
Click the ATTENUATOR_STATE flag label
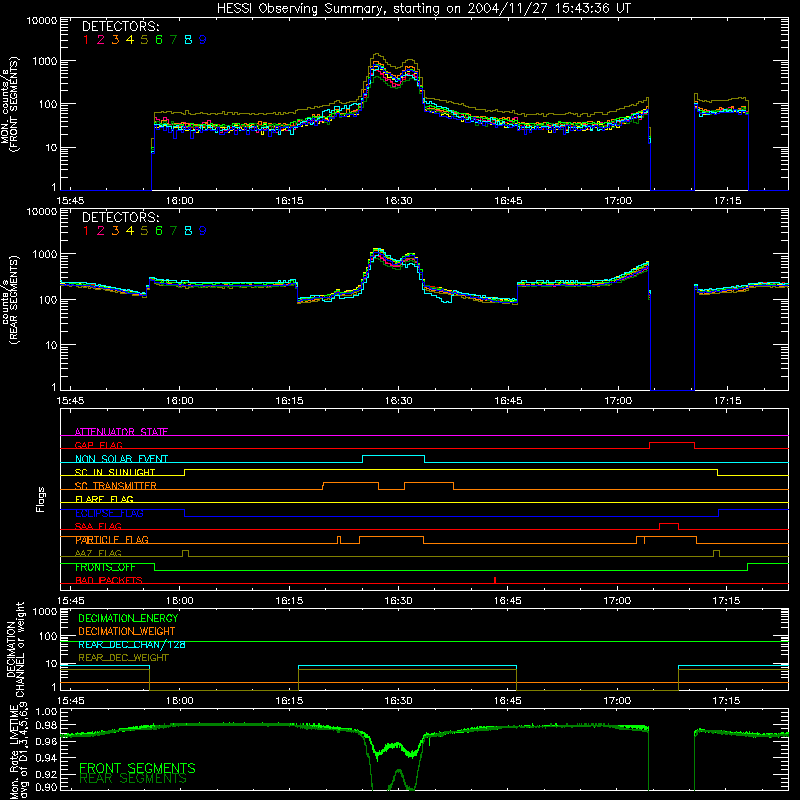[121, 432]
